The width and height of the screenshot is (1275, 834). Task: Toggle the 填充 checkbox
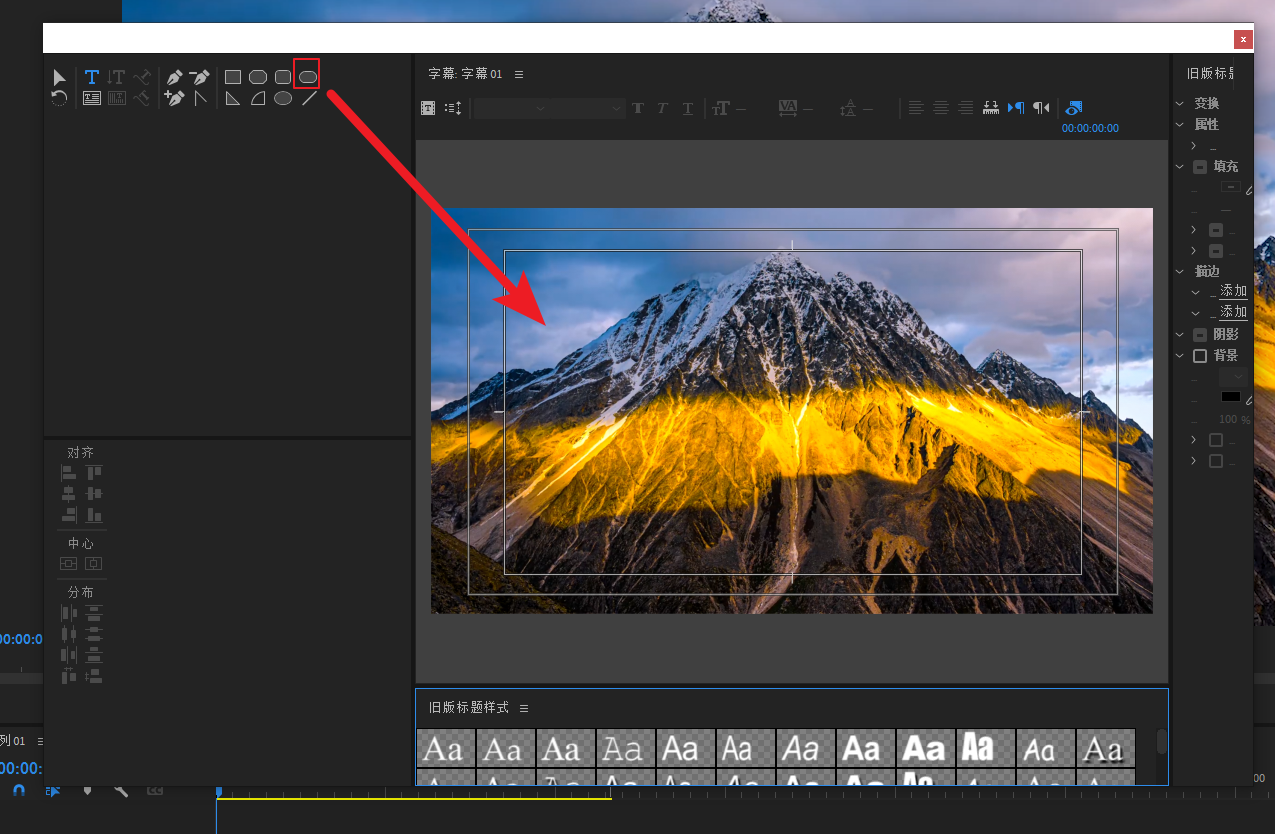coord(1200,167)
